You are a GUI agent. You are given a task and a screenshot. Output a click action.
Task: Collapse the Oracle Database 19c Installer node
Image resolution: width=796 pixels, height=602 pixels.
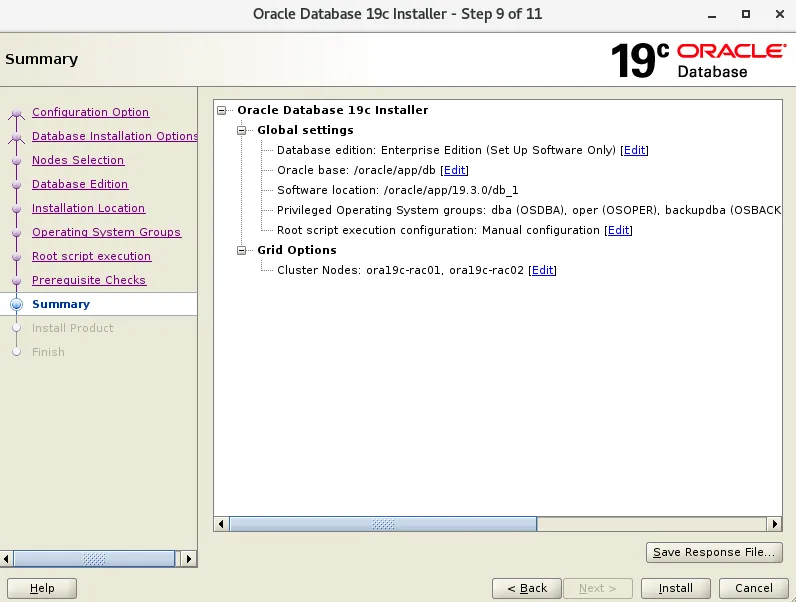coord(222,110)
